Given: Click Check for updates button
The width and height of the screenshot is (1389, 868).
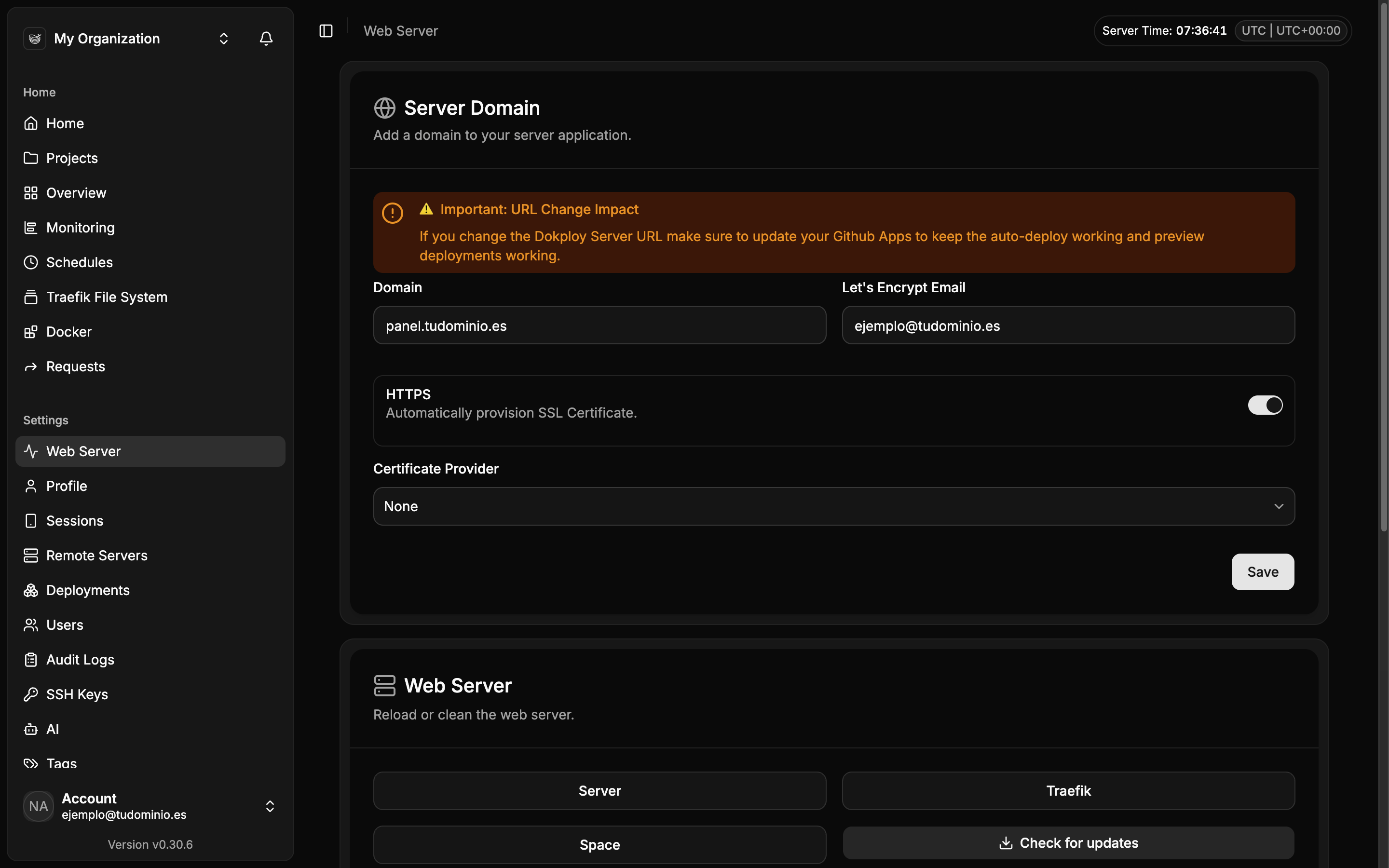Looking at the screenshot, I should 1068,843.
